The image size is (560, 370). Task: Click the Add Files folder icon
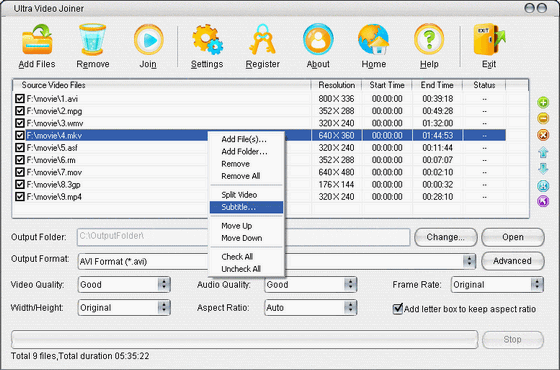pos(37,40)
